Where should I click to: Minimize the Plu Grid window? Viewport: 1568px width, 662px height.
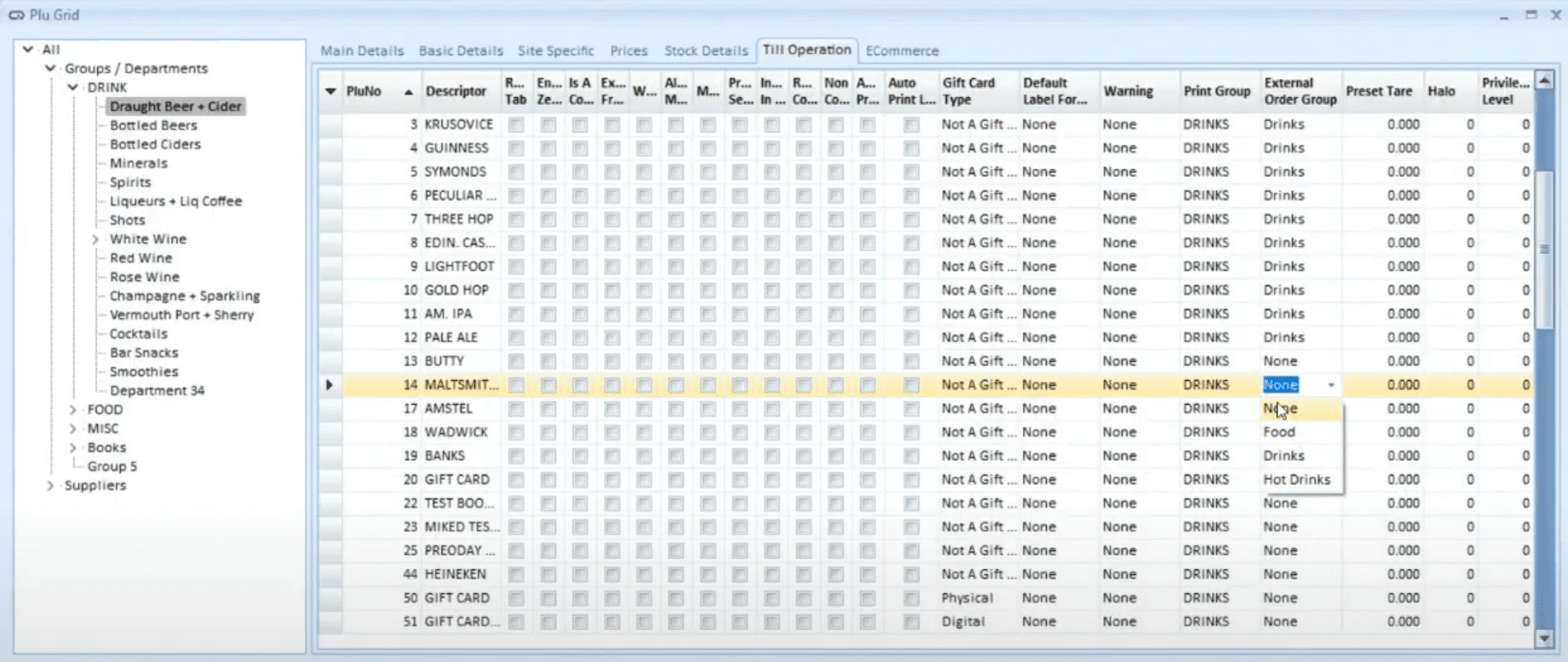[x=1504, y=15]
